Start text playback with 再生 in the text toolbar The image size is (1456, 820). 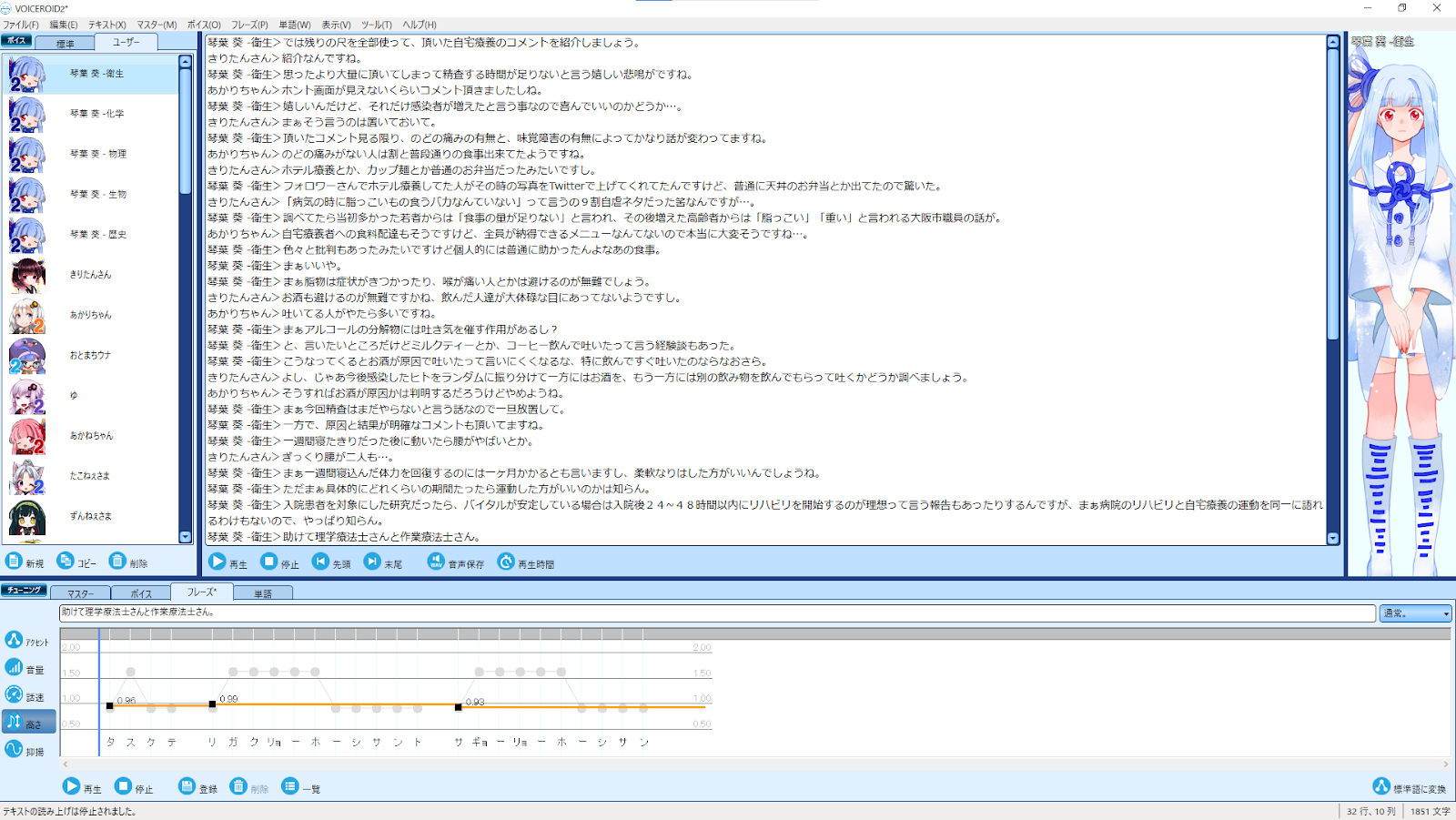(217, 562)
